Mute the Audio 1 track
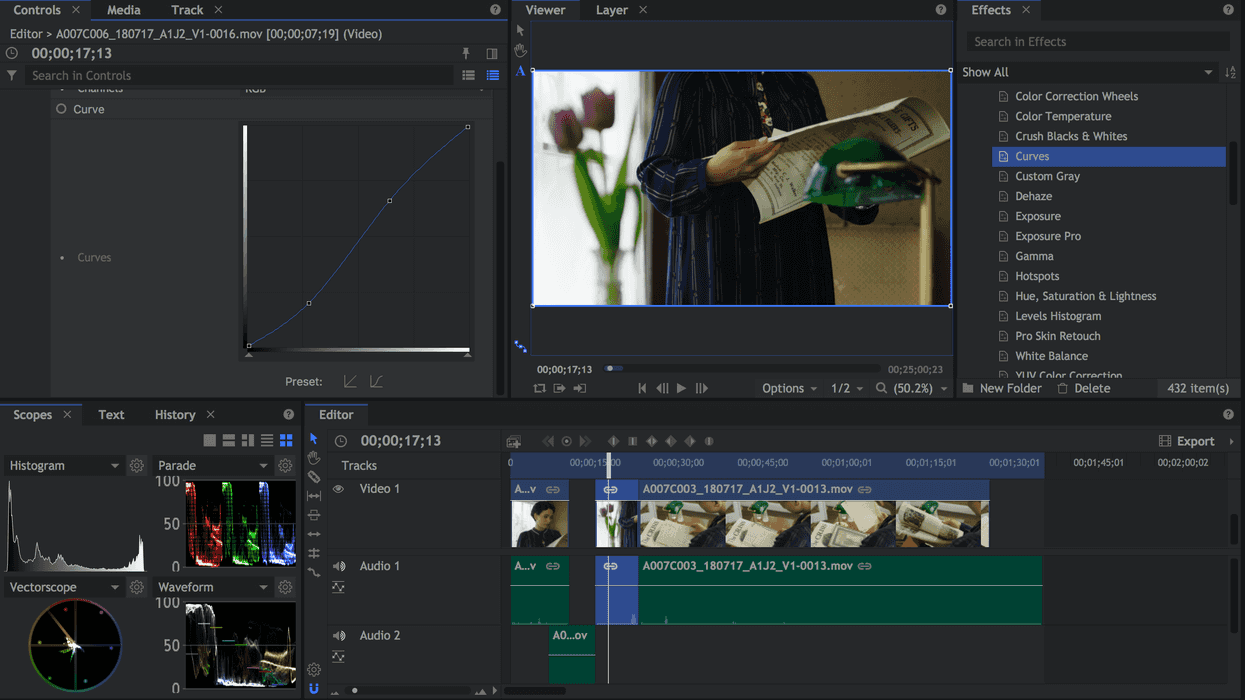Screen dimensions: 1245x700 pyautogui.click(x=339, y=567)
